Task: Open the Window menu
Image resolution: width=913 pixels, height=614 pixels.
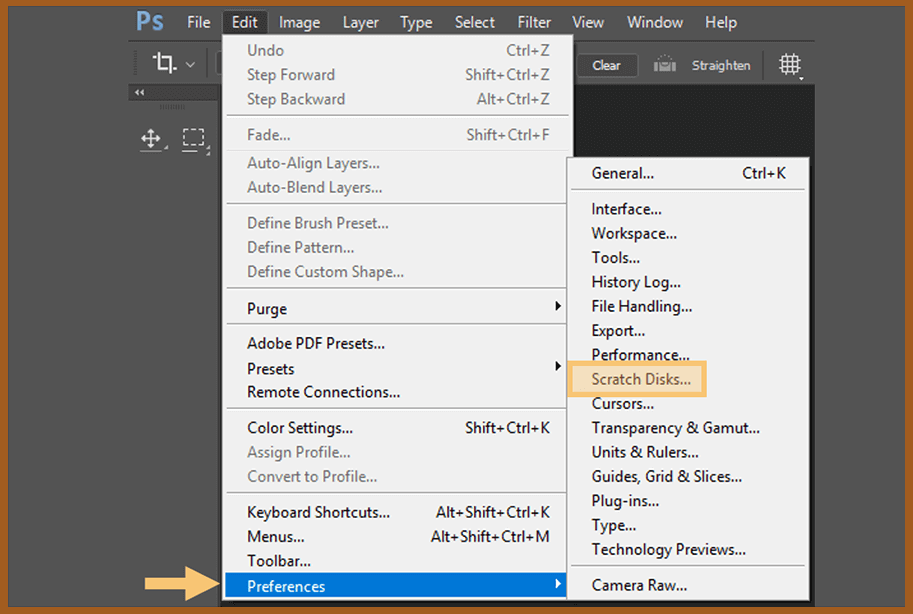Action: 654,22
